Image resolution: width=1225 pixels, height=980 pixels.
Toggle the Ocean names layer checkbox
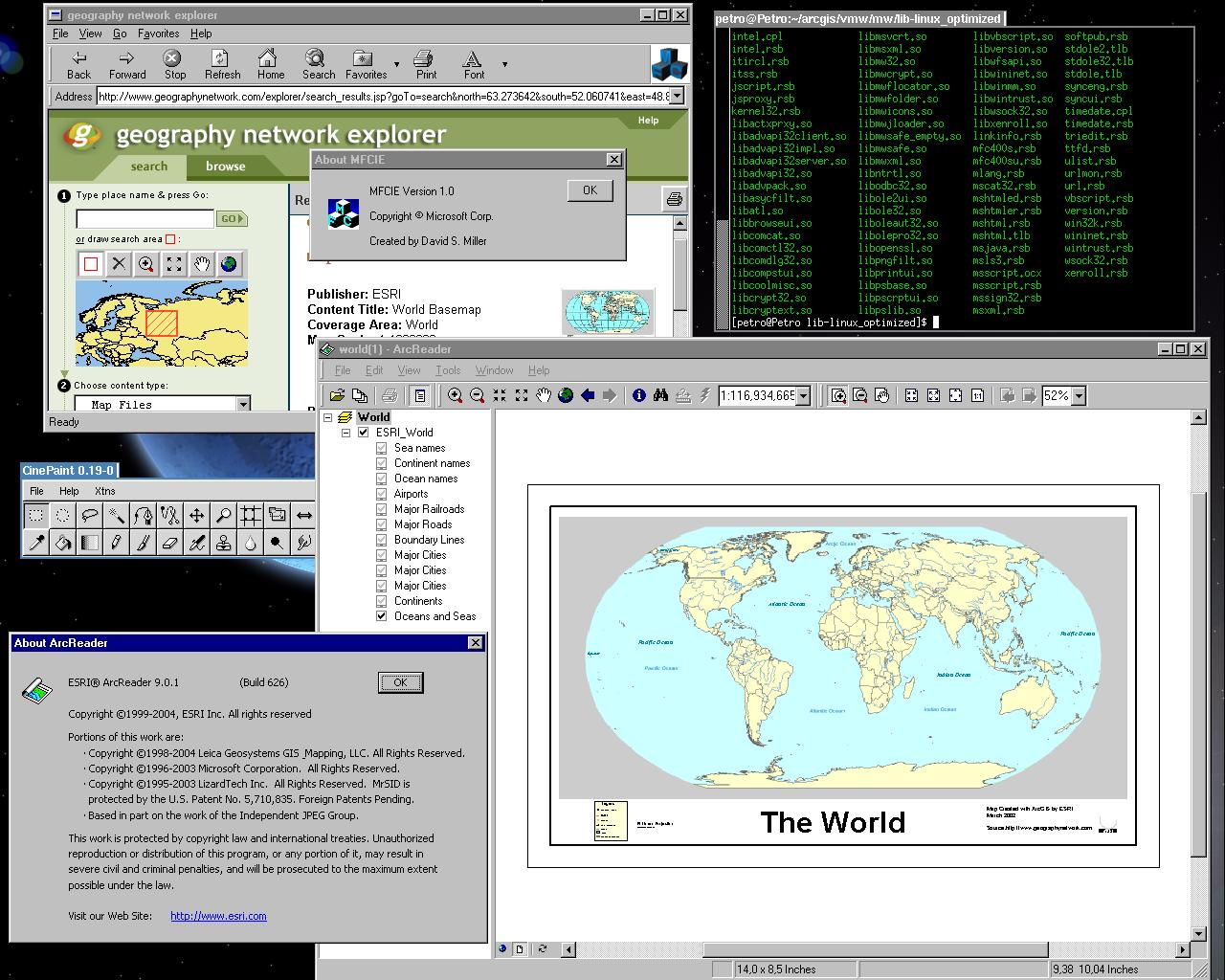coord(382,479)
